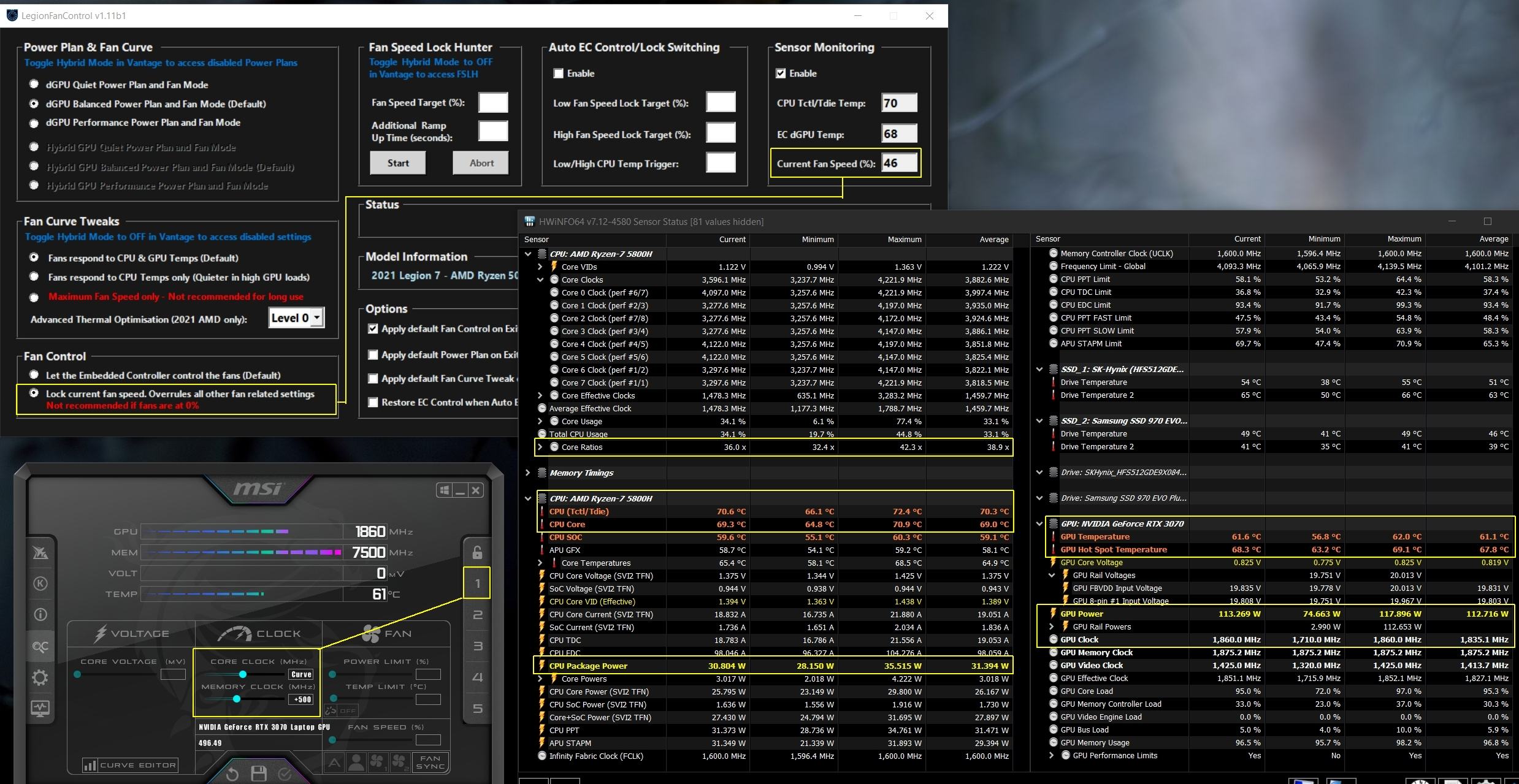Viewport: 1519px width, 784px height.
Task: Click Curve button beside Core Clock slider
Action: tap(301, 674)
